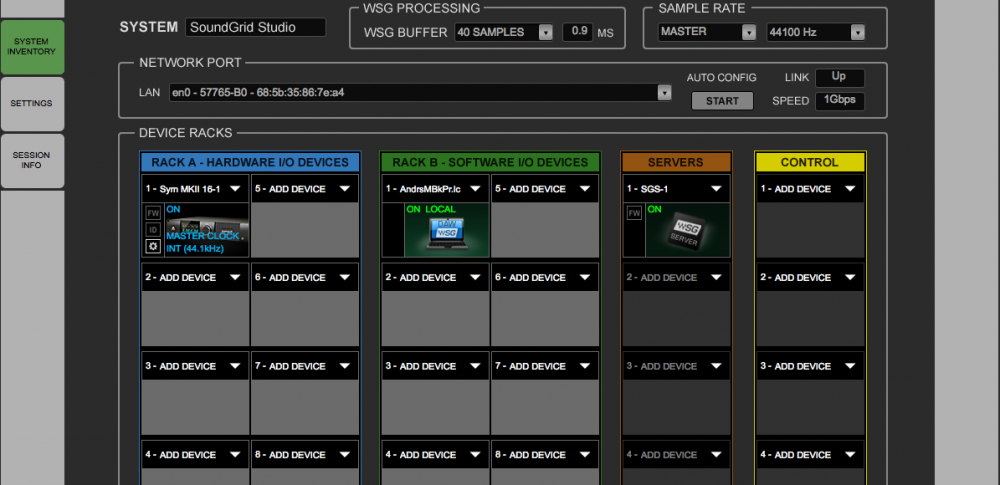Click the SPEED 1Gbps field
The image size is (1000, 485).
(x=839, y=100)
